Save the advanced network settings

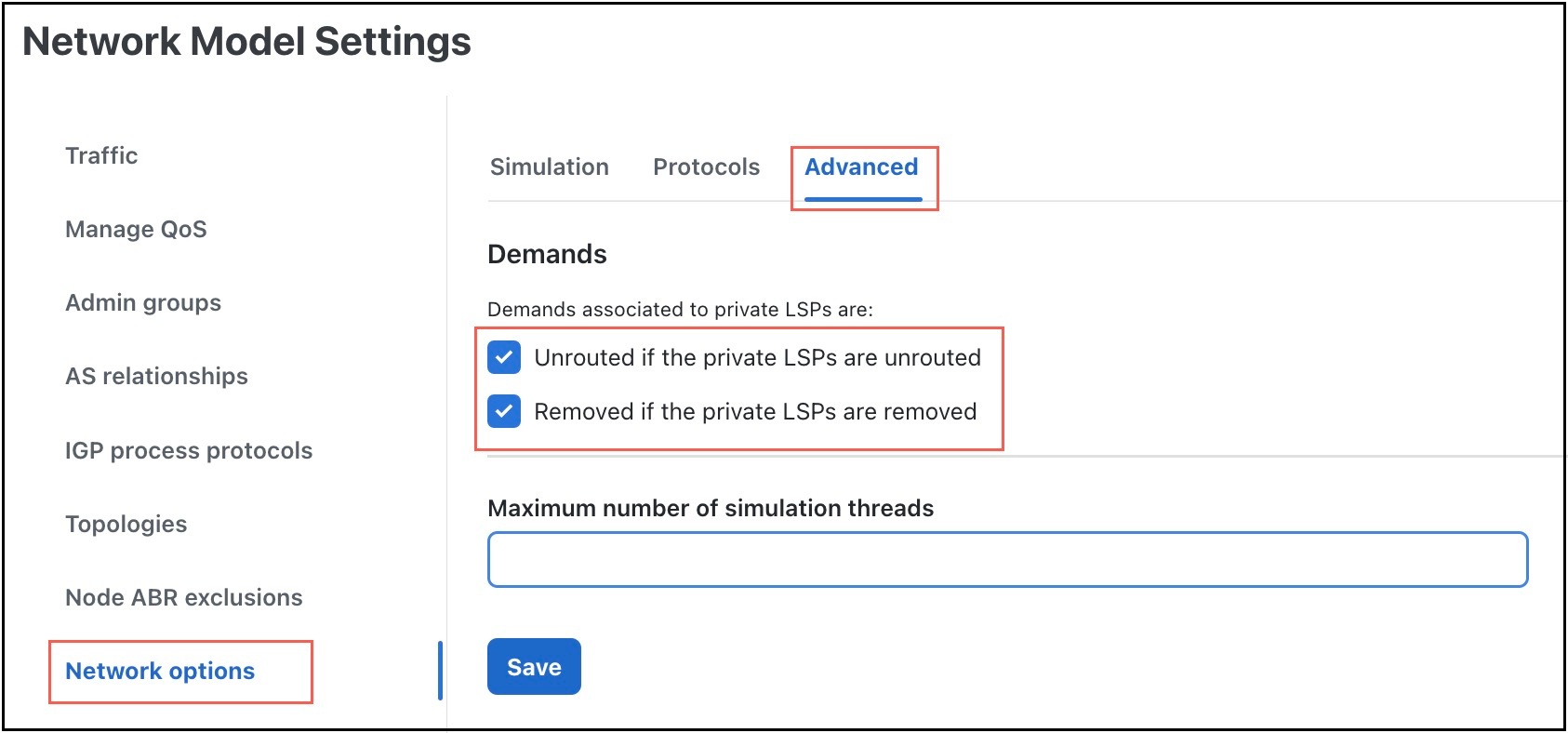(533, 666)
